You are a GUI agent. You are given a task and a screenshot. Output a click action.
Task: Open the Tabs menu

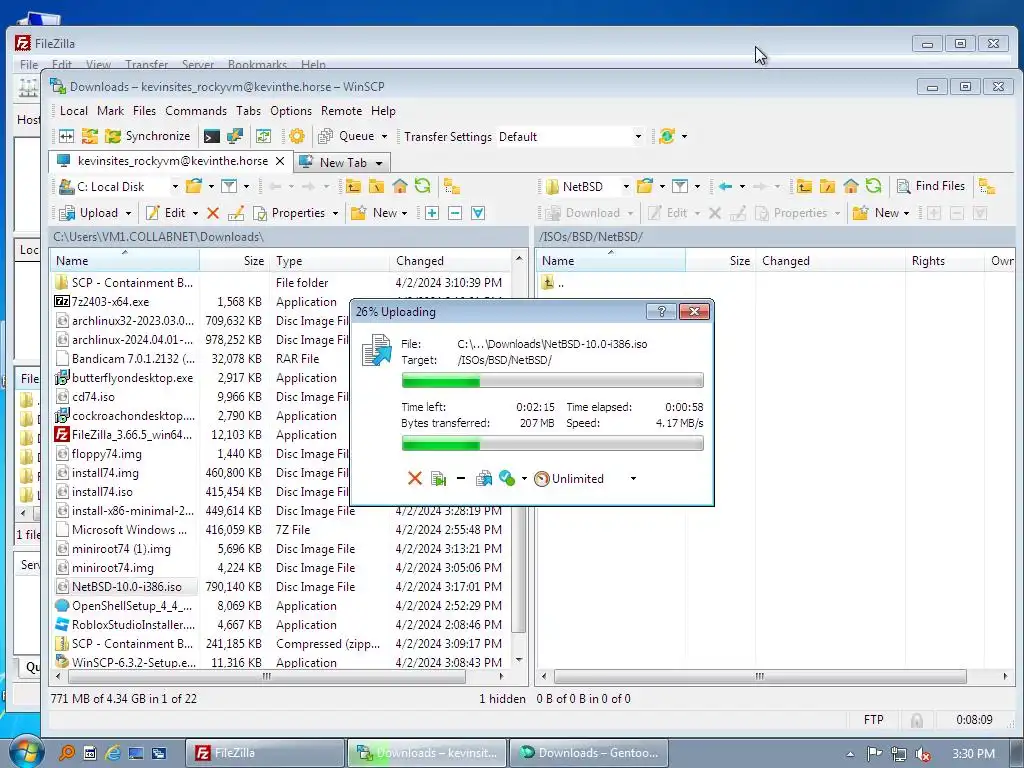click(248, 111)
